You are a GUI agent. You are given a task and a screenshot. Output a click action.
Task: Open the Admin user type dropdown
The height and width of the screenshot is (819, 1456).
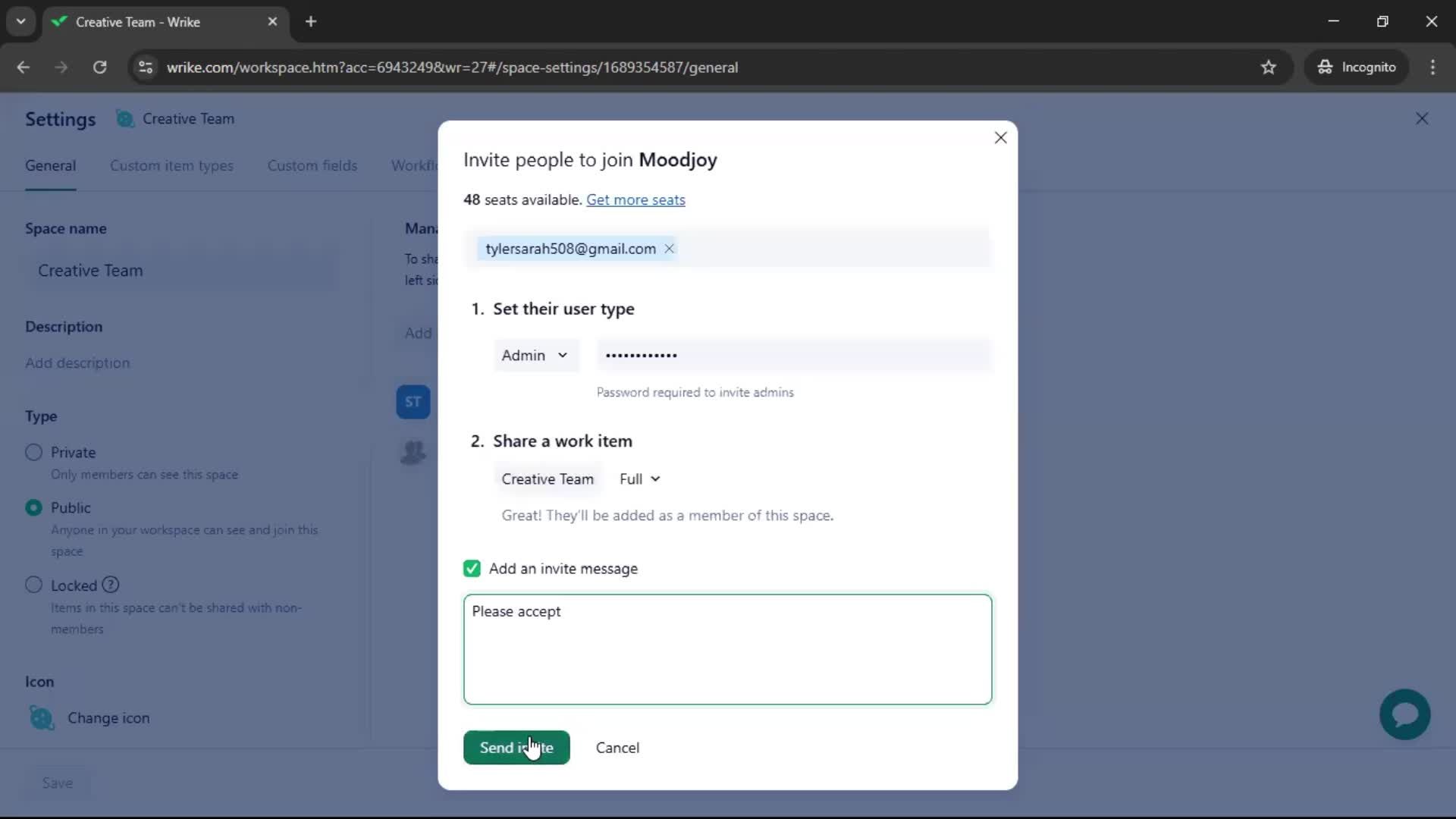pos(535,355)
